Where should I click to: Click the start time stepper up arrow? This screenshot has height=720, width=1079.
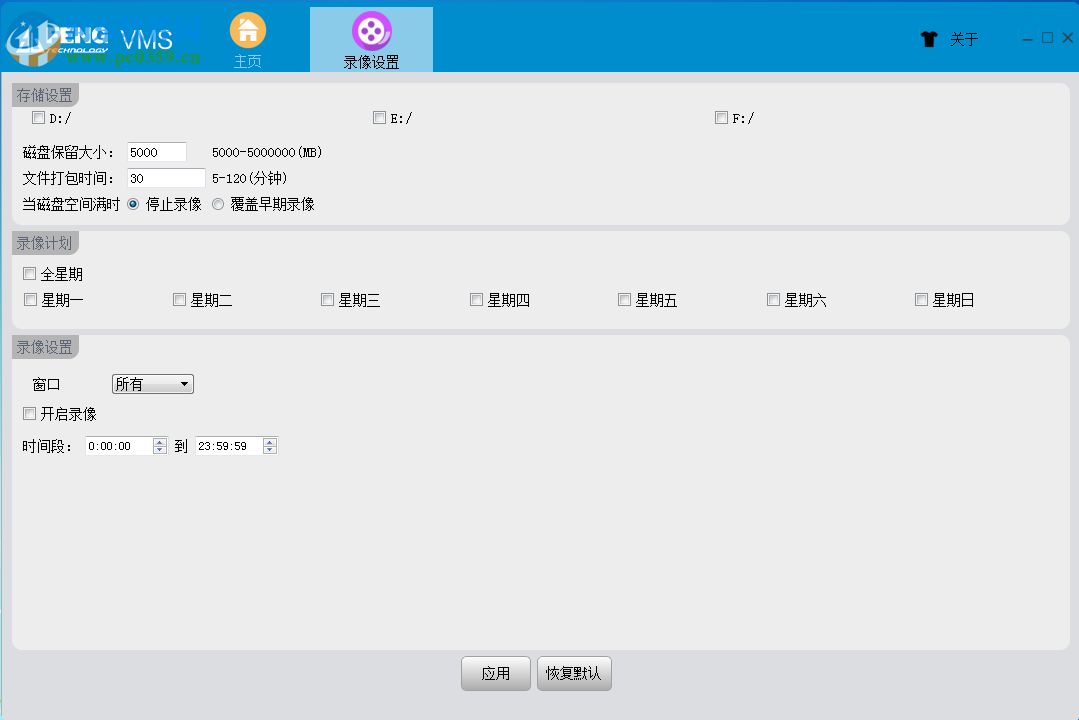click(x=158, y=441)
